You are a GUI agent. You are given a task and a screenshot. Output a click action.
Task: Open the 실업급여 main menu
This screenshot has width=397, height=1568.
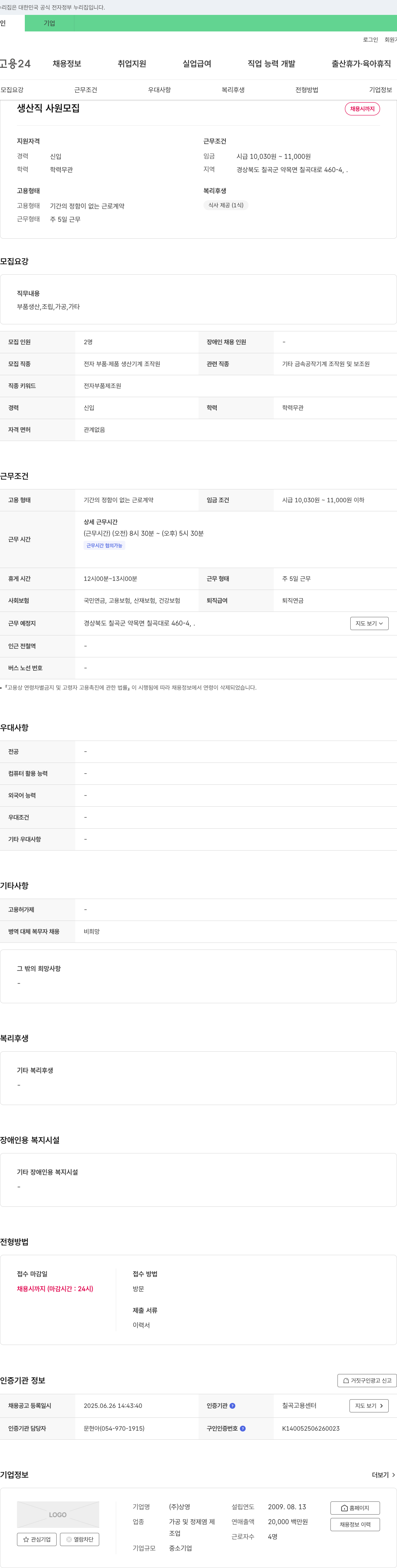coord(197,64)
